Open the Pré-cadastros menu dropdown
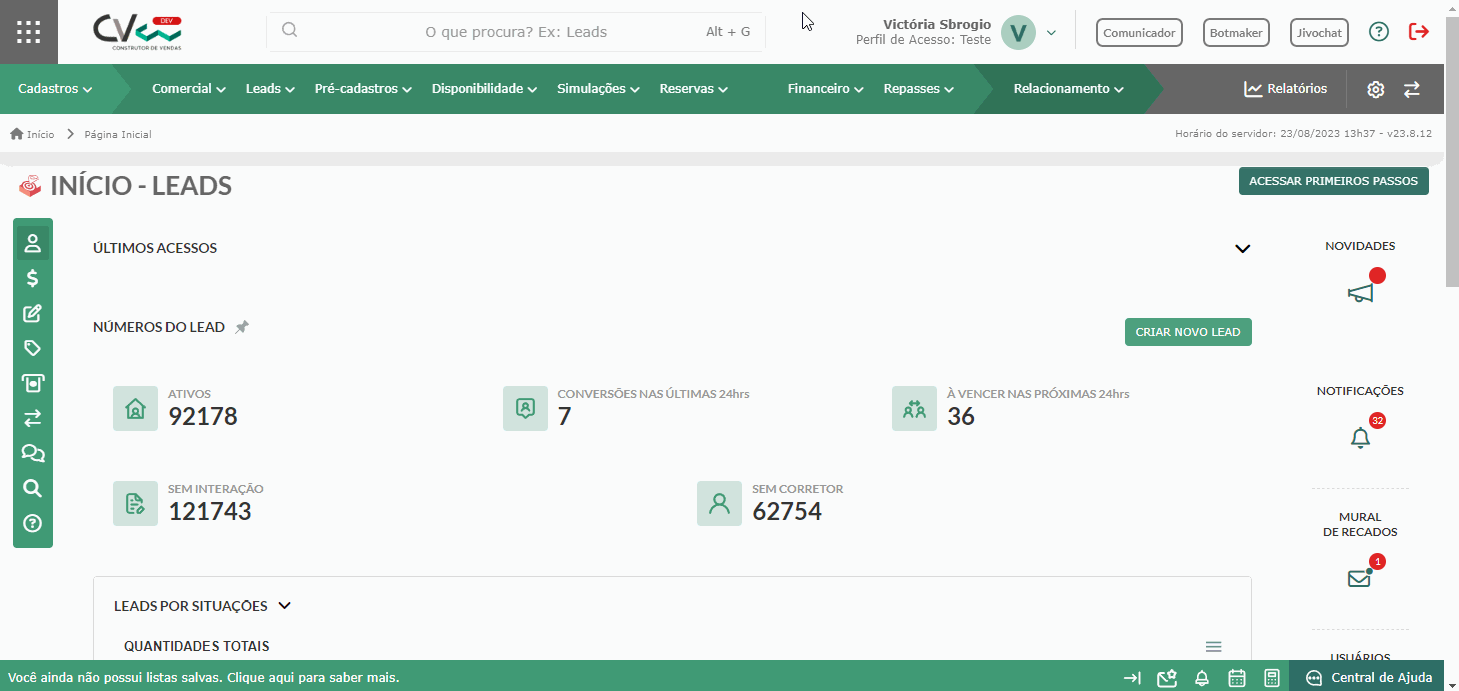Screen dimensions: 1459x691 pos(363,89)
